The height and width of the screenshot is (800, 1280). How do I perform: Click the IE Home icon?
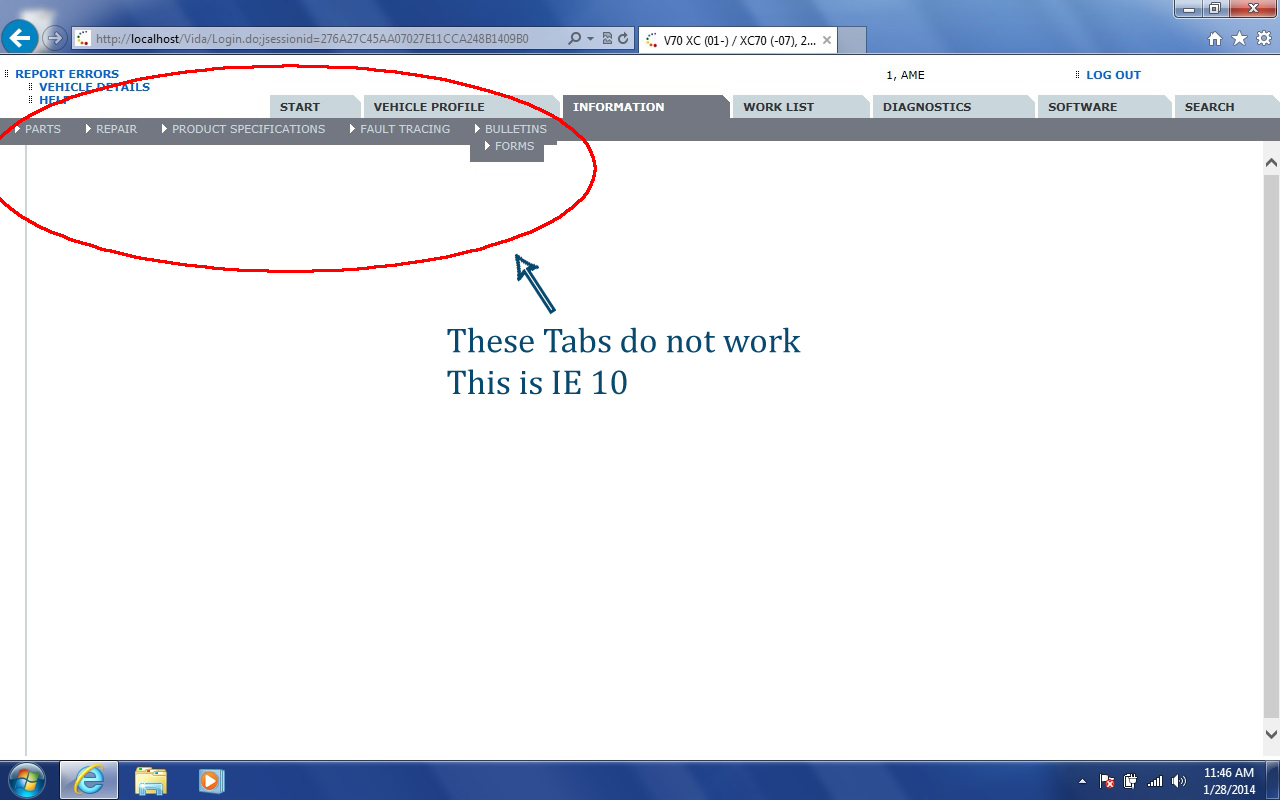[1215, 39]
